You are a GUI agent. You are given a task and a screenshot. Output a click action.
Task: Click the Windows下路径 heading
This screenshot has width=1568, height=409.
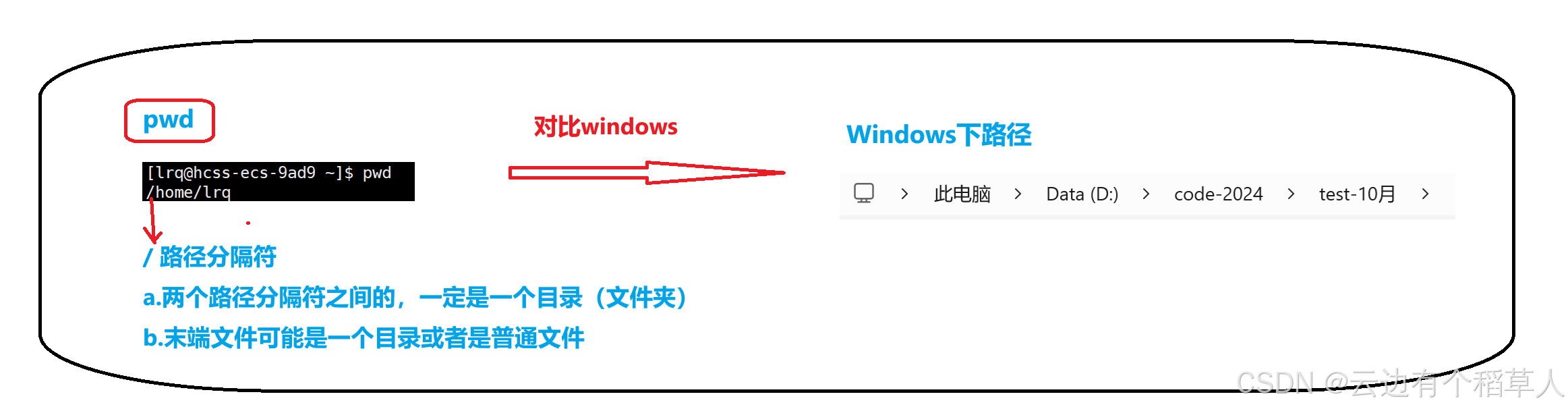point(939,135)
